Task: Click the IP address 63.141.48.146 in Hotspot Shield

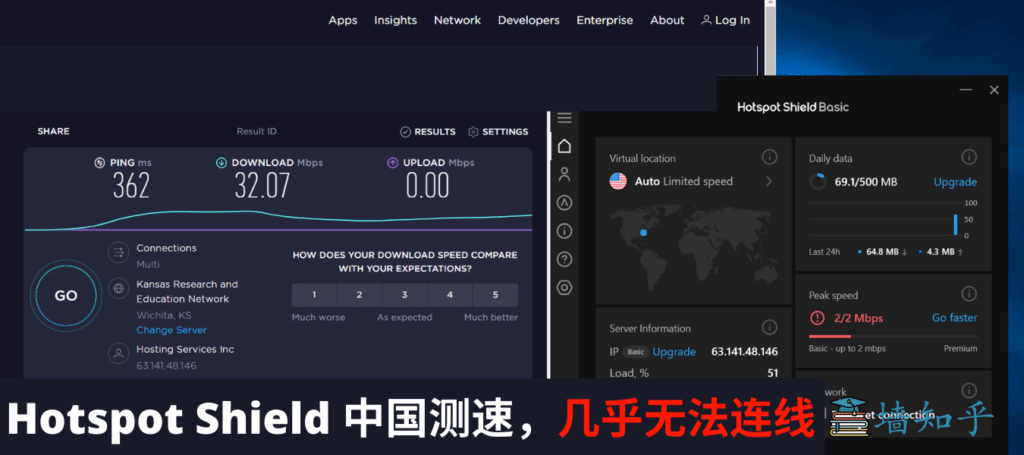Action: [744, 352]
